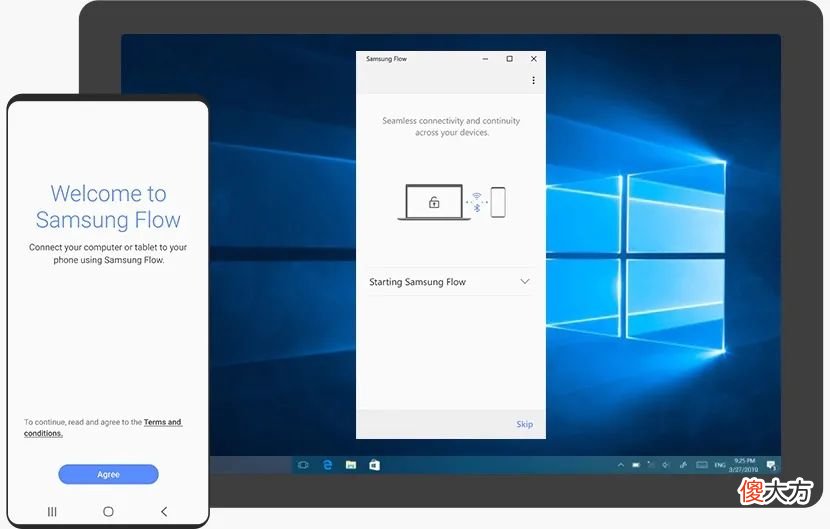This screenshot has width=830, height=529.
Task: Open the Terms and conditions link
Action: (103, 428)
